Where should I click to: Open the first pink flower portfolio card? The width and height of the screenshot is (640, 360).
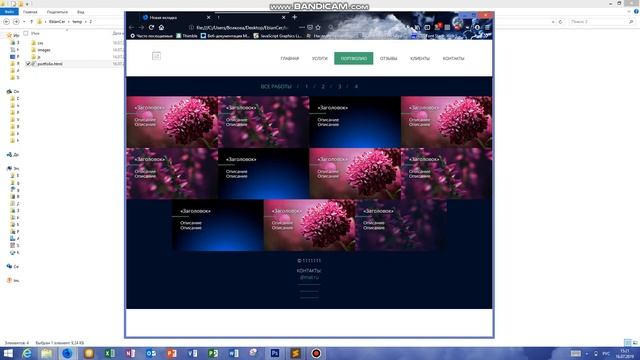coord(172,122)
